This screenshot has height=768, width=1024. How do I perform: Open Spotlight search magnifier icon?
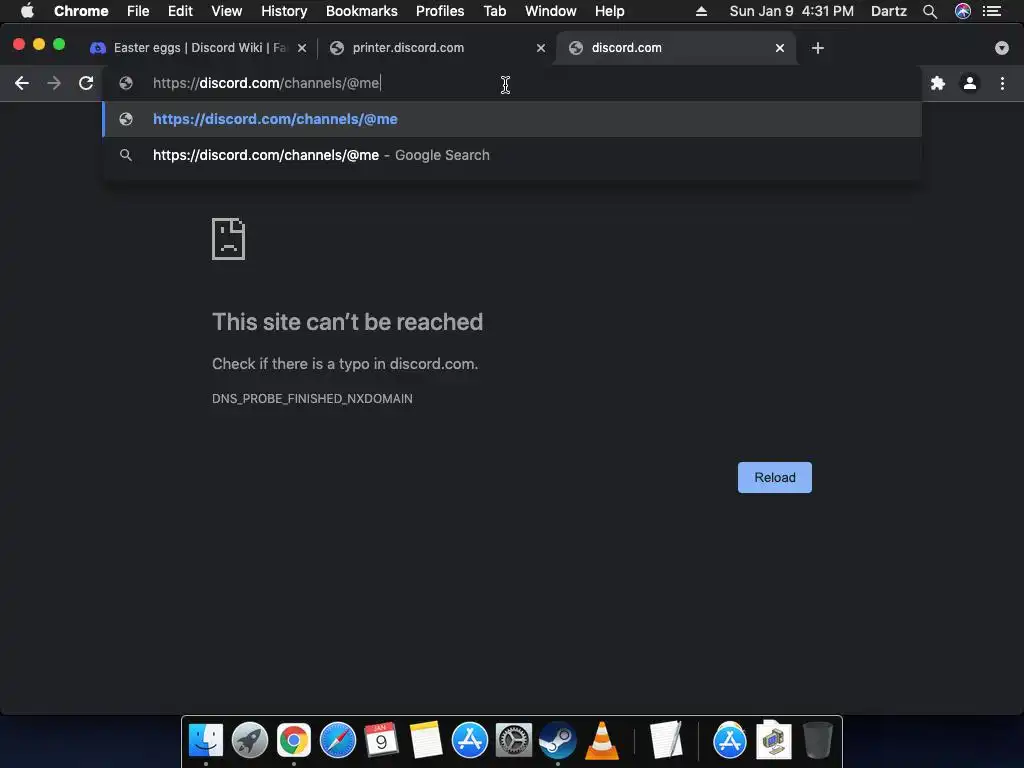930,11
